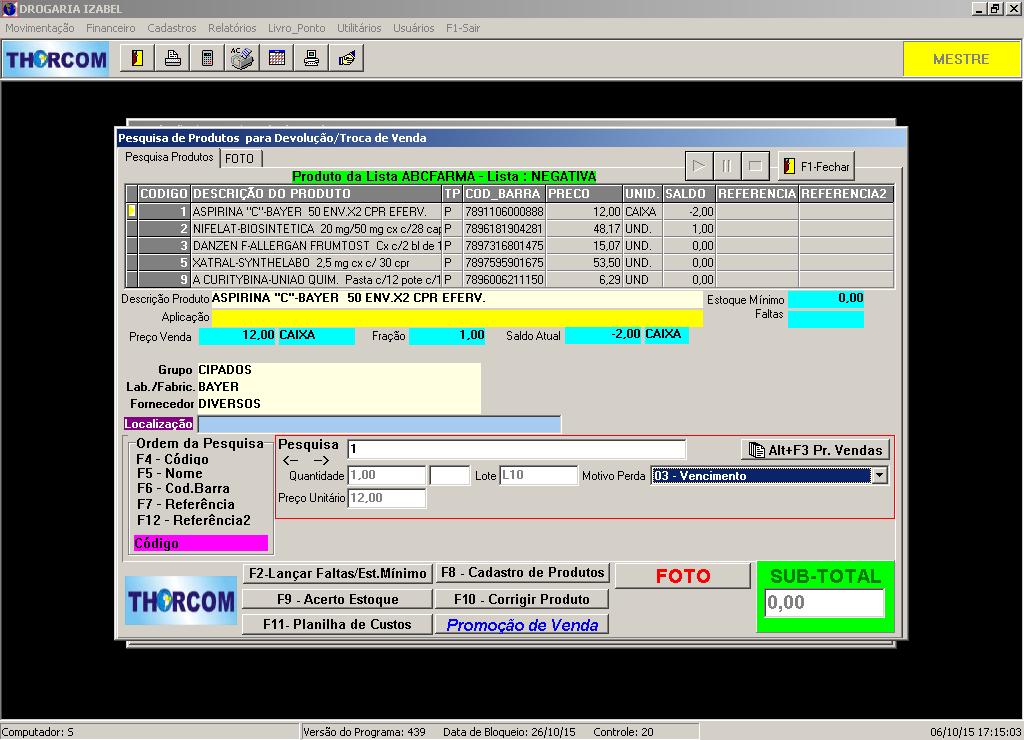This screenshot has height=740, width=1024.
Task: Click the Promoção de Venda button
Action: tap(522, 624)
